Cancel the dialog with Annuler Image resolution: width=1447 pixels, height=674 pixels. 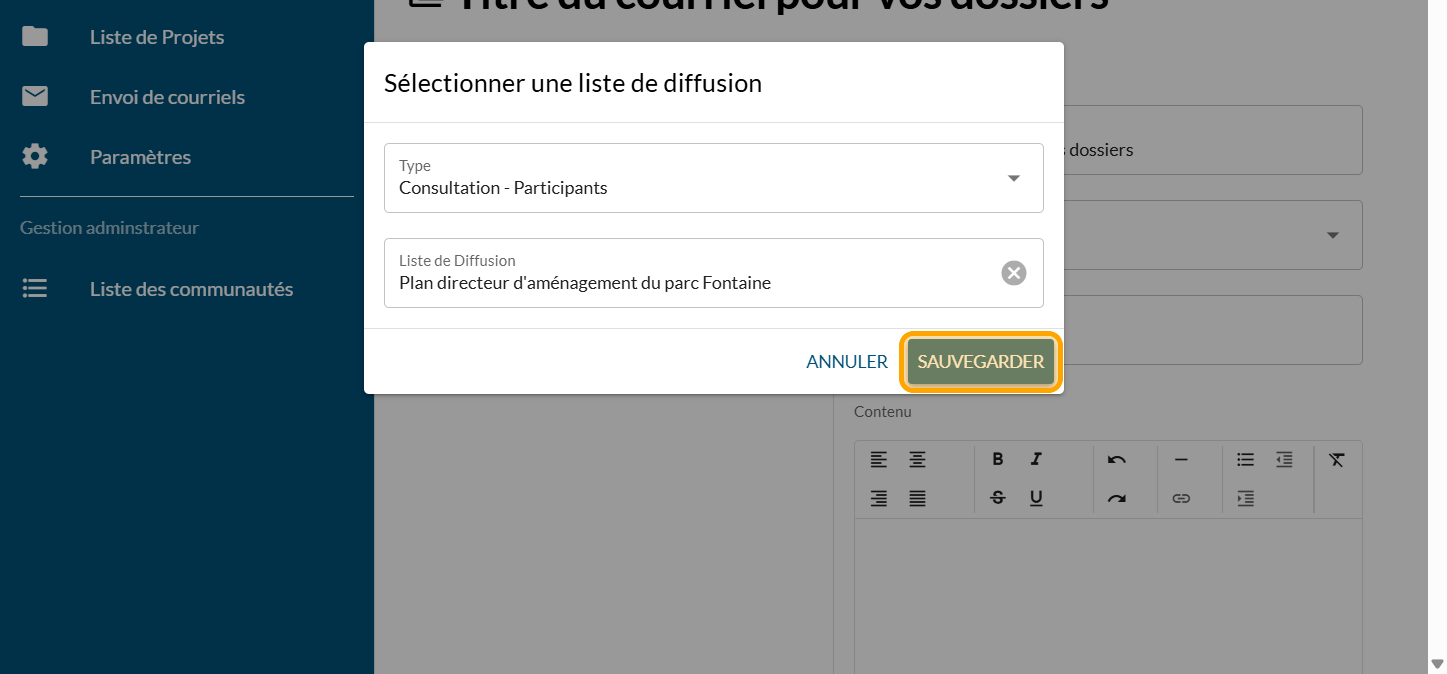point(847,362)
